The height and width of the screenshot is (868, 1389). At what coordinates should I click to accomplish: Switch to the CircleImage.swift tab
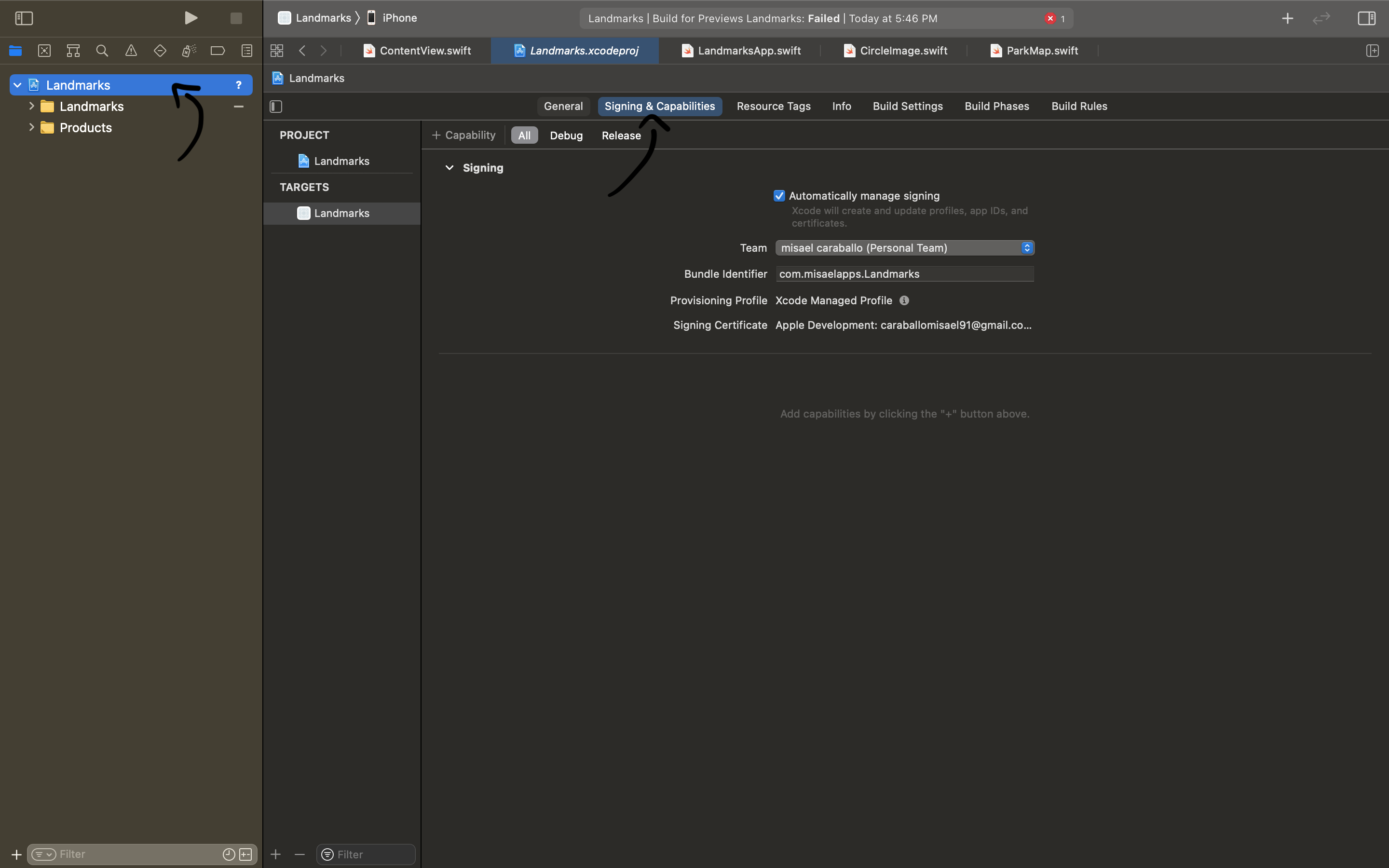tap(896, 51)
